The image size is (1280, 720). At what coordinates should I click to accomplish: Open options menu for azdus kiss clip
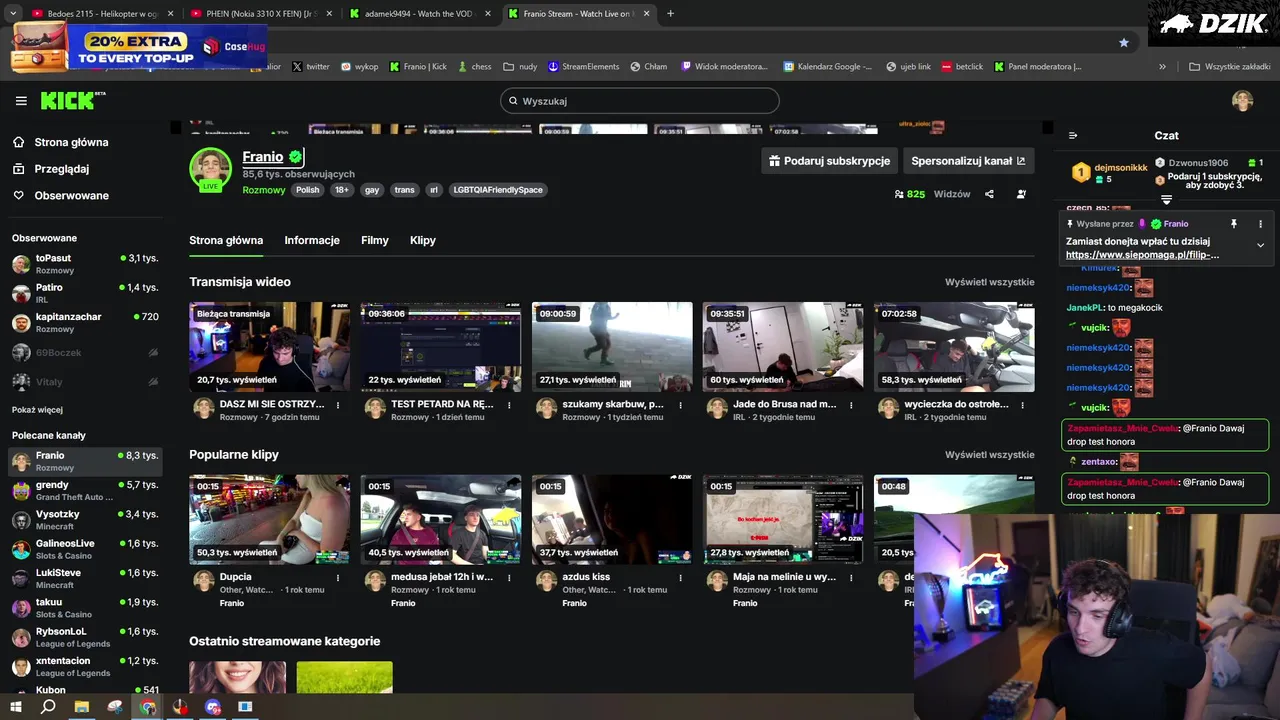point(680,577)
